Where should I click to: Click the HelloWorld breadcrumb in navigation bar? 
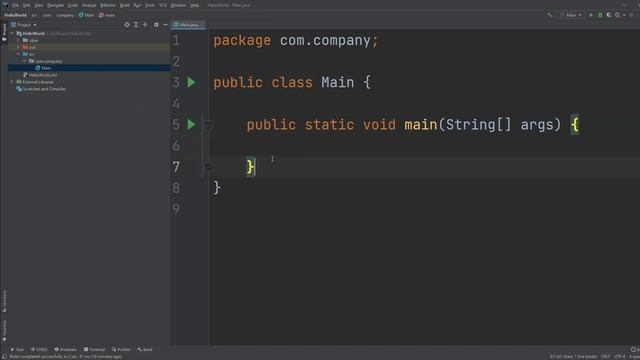pos(15,15)
